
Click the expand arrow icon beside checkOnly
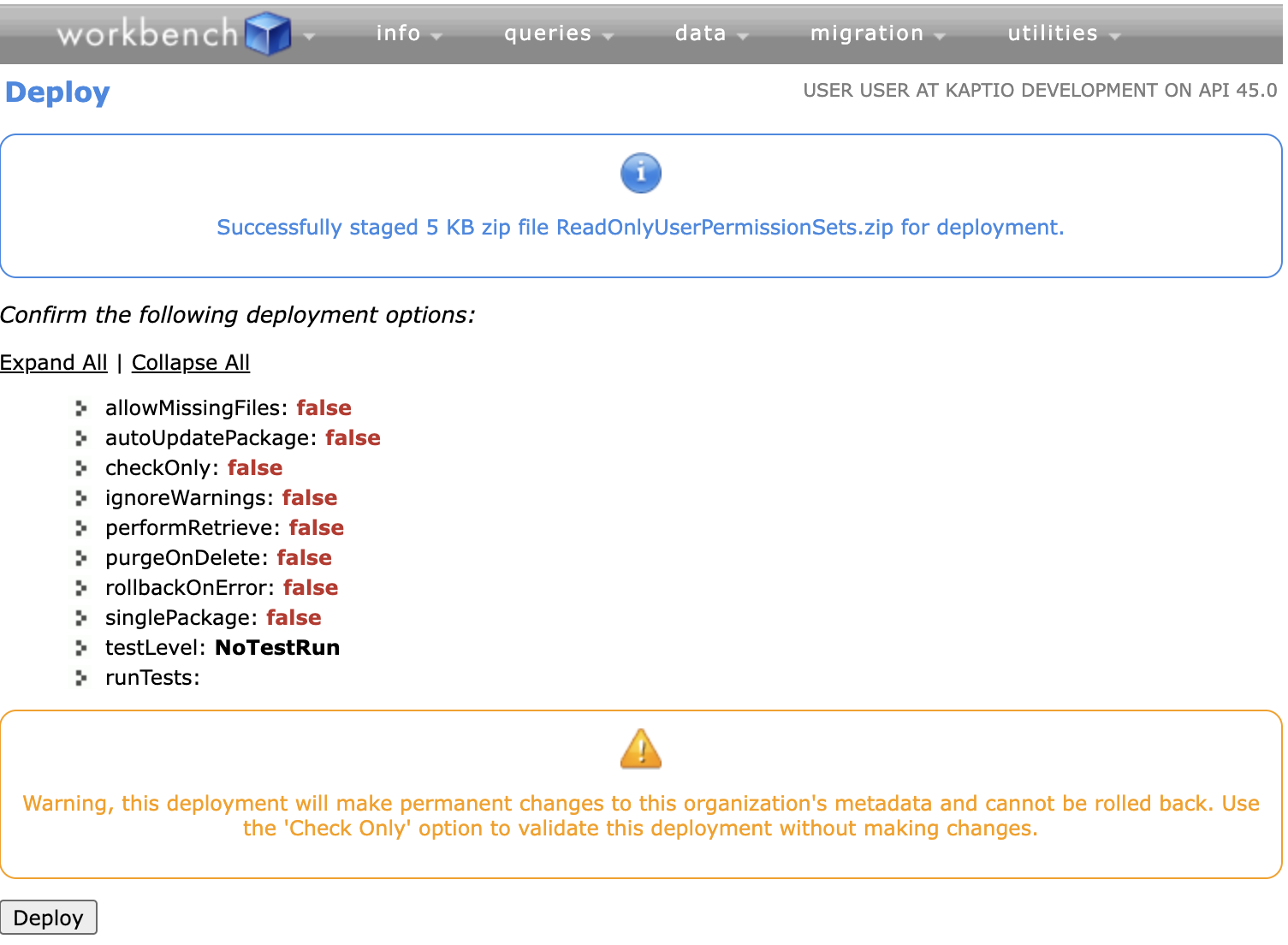point(82,468)
